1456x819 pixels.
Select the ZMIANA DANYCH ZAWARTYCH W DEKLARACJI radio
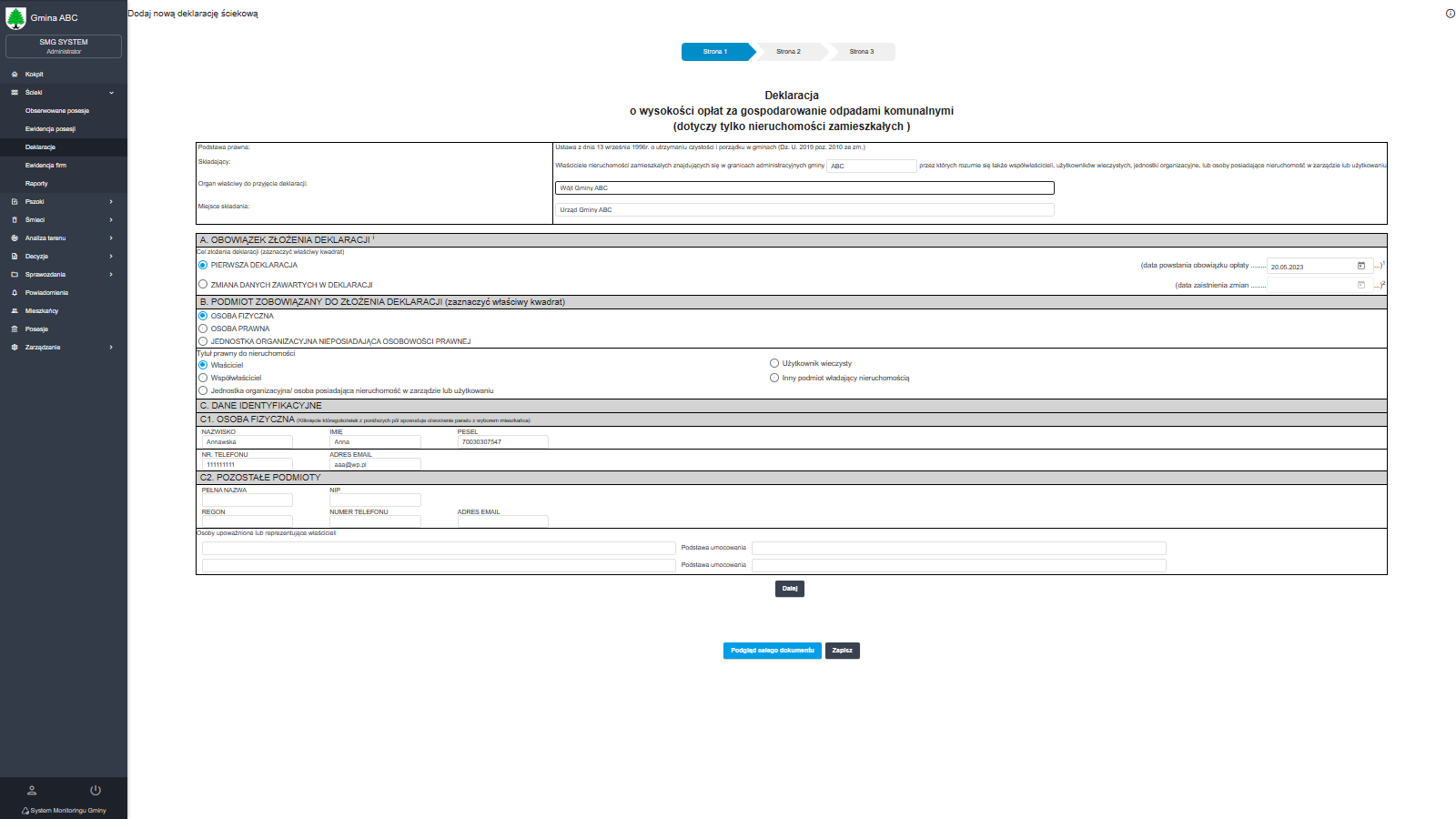click(x=203, y=284)
